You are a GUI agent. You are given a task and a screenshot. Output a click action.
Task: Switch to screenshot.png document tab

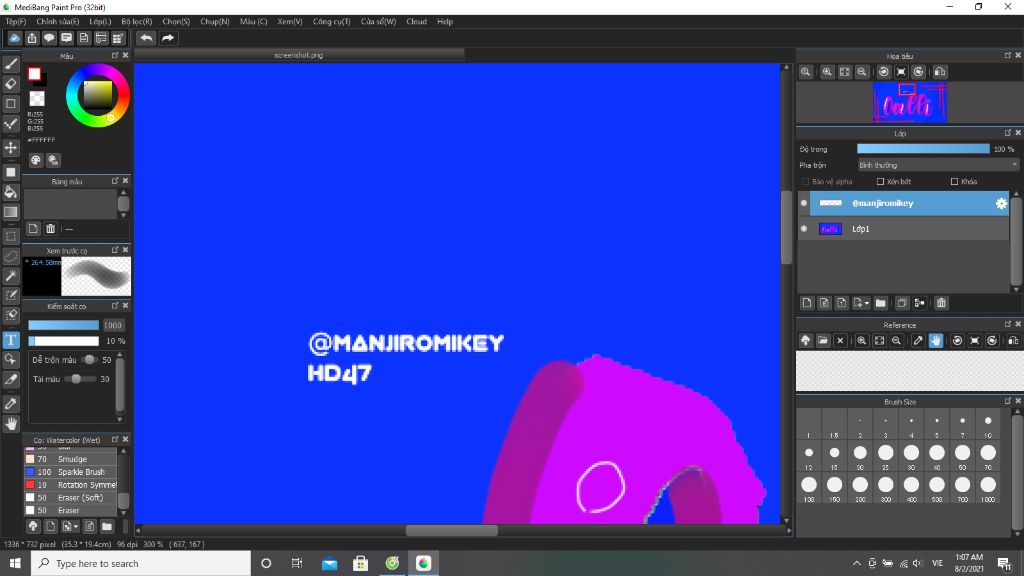tap(299, 56)
